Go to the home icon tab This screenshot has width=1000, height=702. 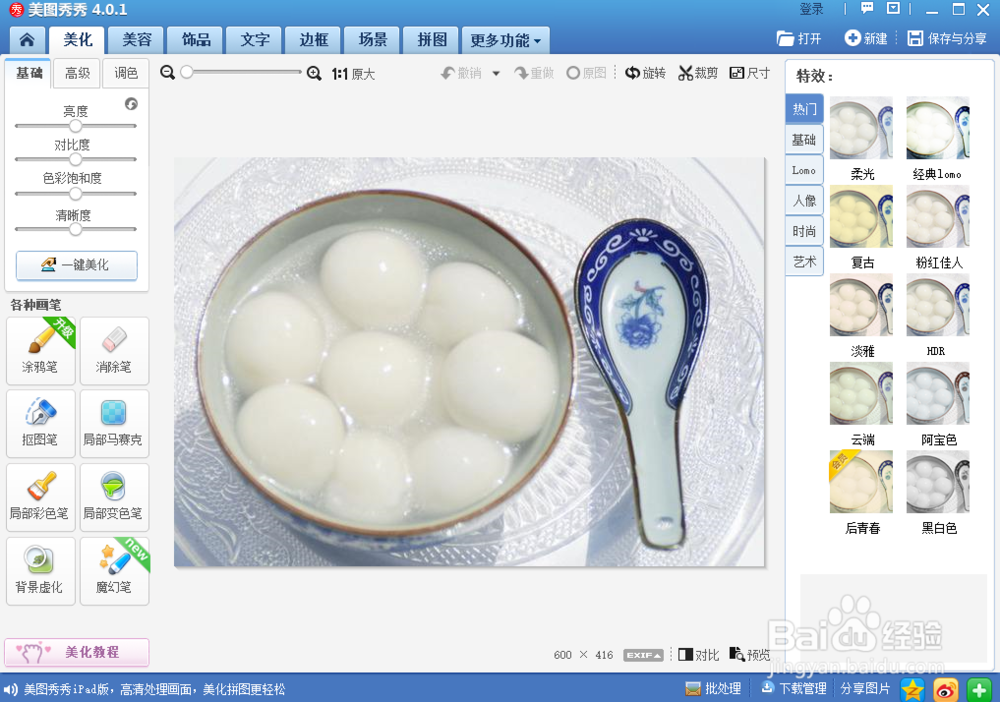point(27,40)
